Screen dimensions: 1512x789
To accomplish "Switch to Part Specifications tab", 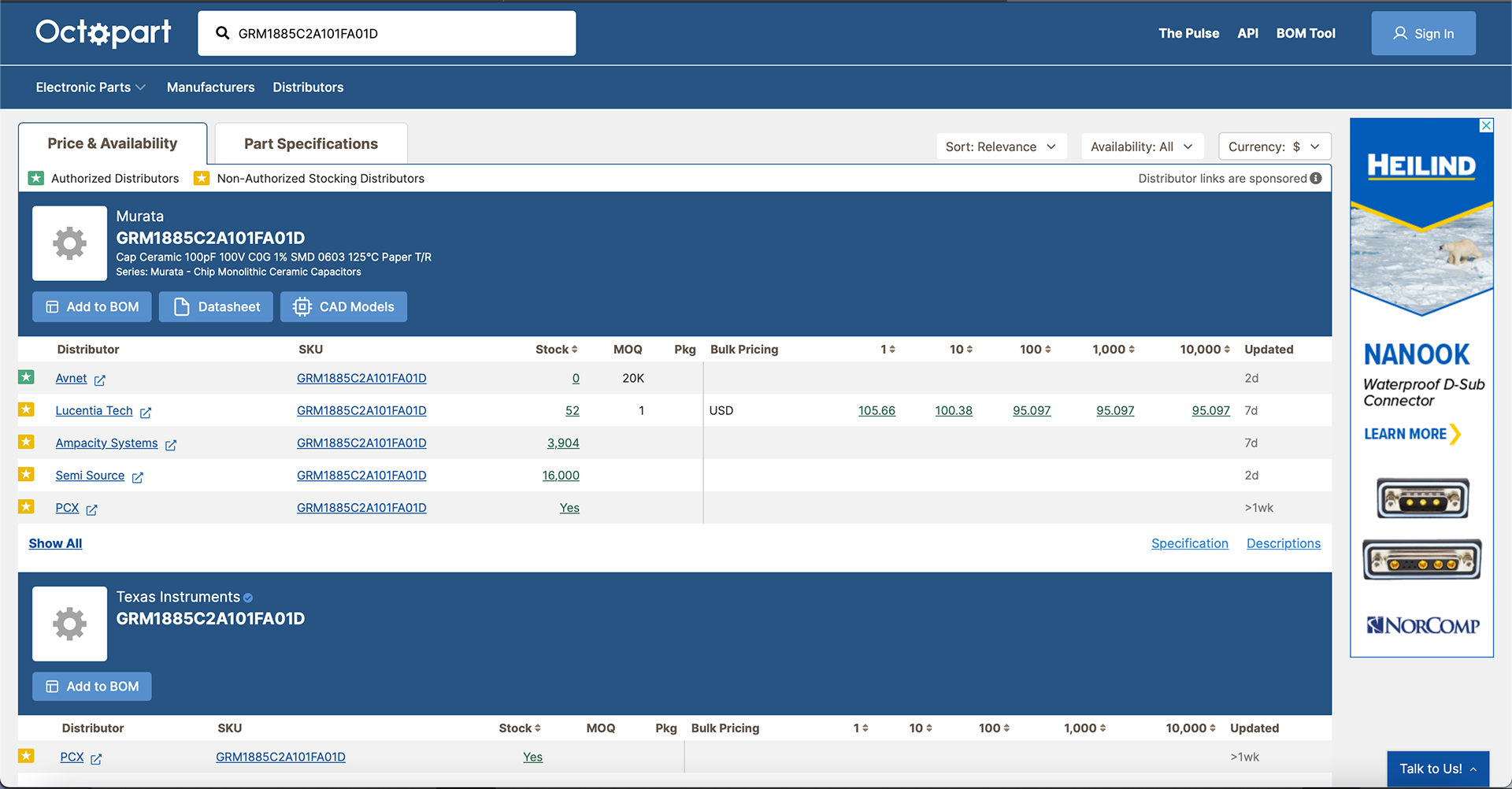I will (x=311, y=143).
